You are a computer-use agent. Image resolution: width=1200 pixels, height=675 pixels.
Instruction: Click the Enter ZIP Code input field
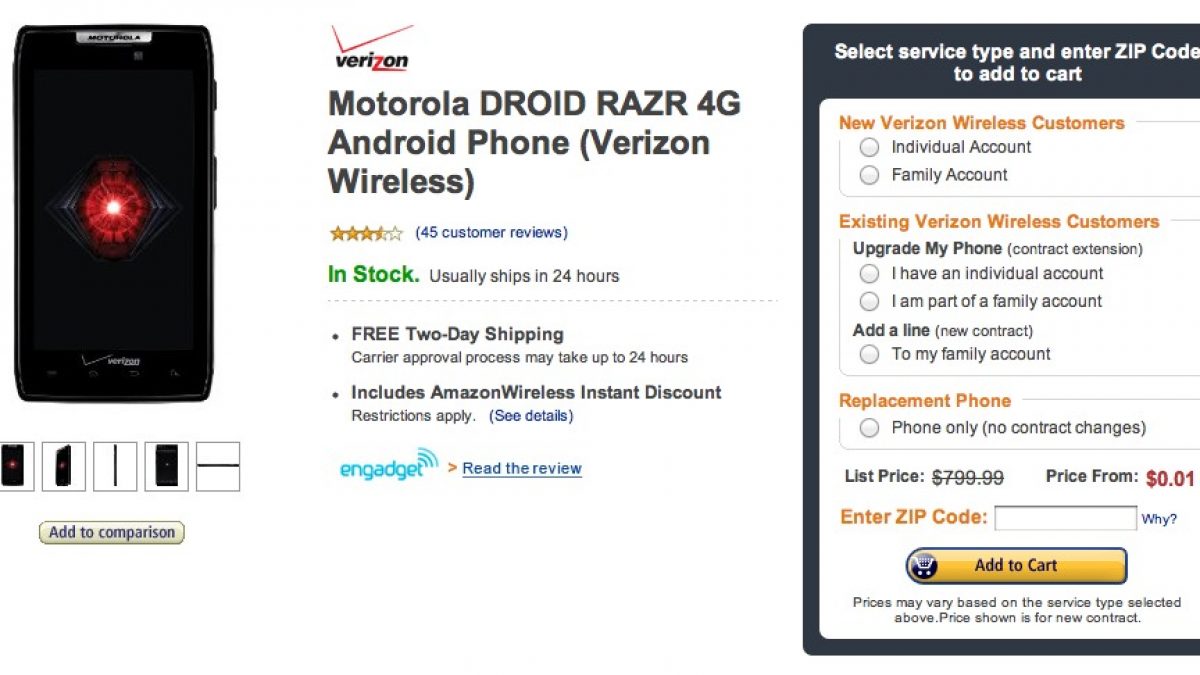click(1065, 518)
